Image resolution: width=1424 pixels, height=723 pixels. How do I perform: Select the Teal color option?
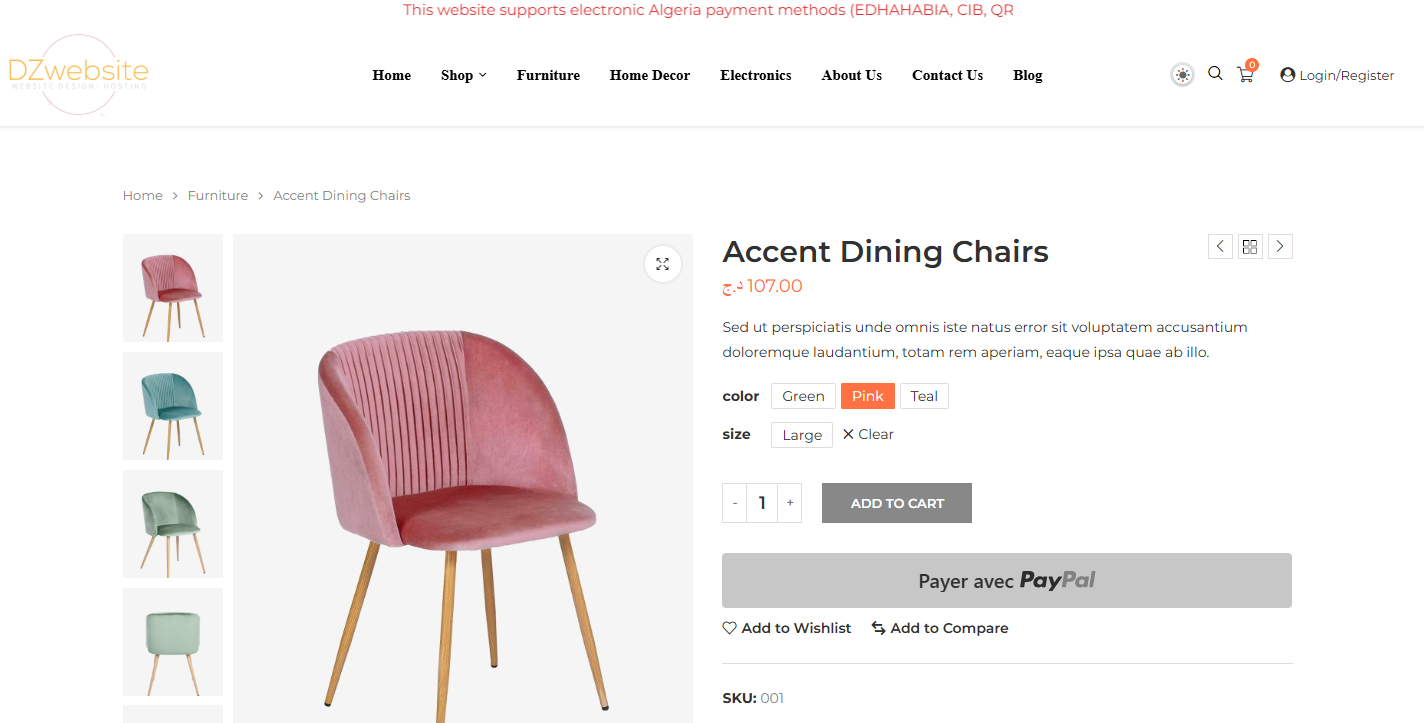[x=924, y=396]
